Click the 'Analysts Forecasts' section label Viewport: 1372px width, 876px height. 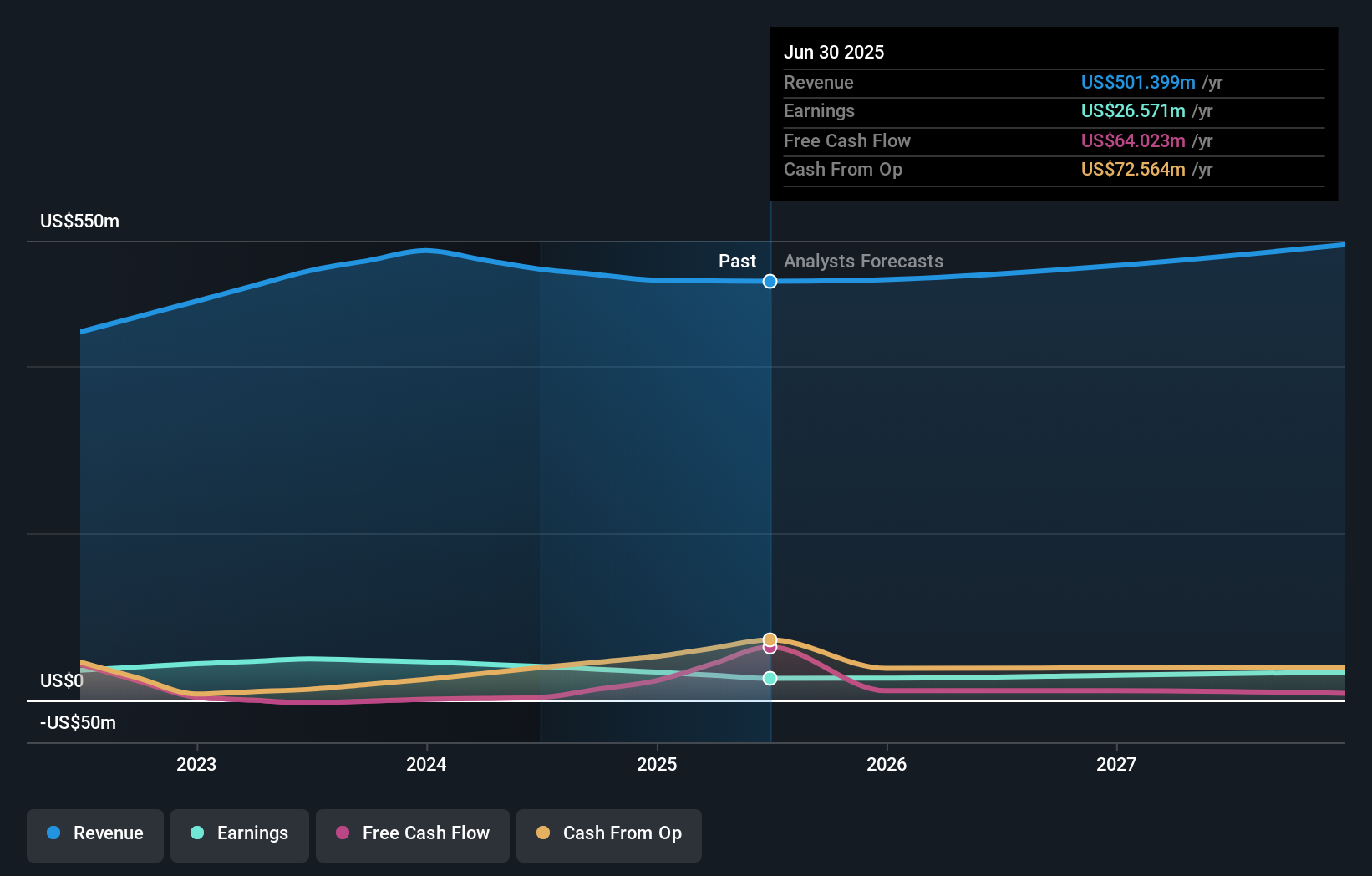tap(863, 262)
